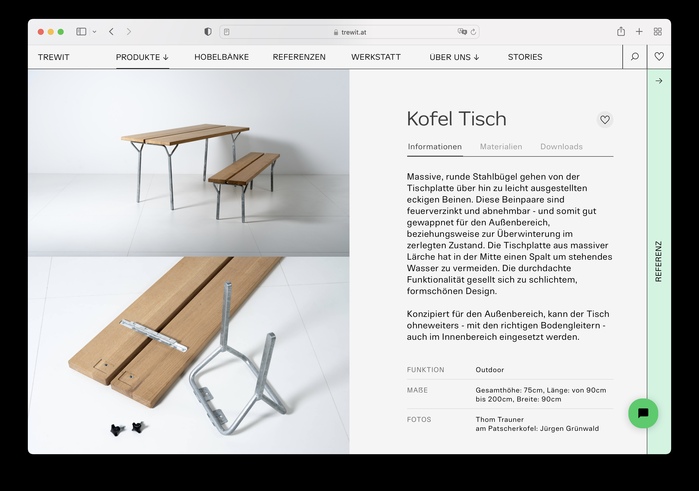Show reader view icon in address bar
Viewport: 699px width, 491px height.
click(227, 32)
